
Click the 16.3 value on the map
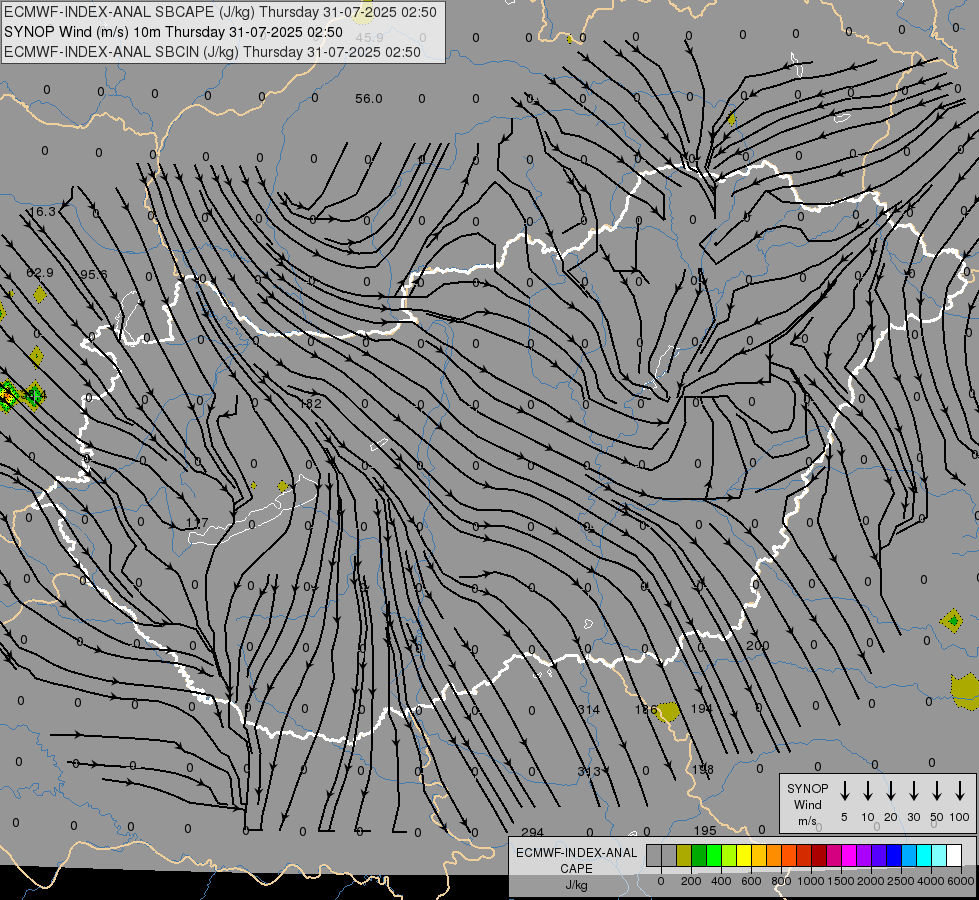click(42, 212)
